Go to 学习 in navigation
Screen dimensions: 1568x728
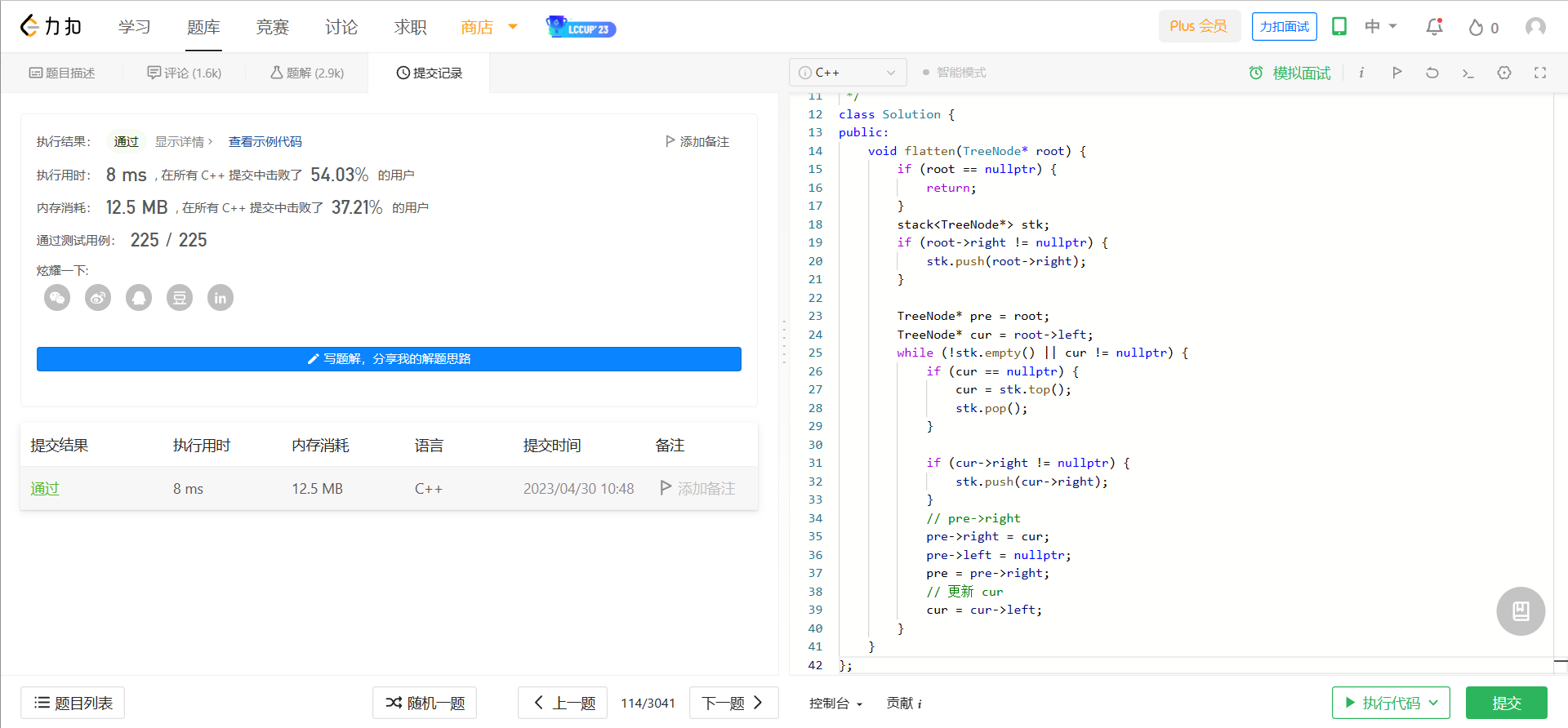click(135, 27)
